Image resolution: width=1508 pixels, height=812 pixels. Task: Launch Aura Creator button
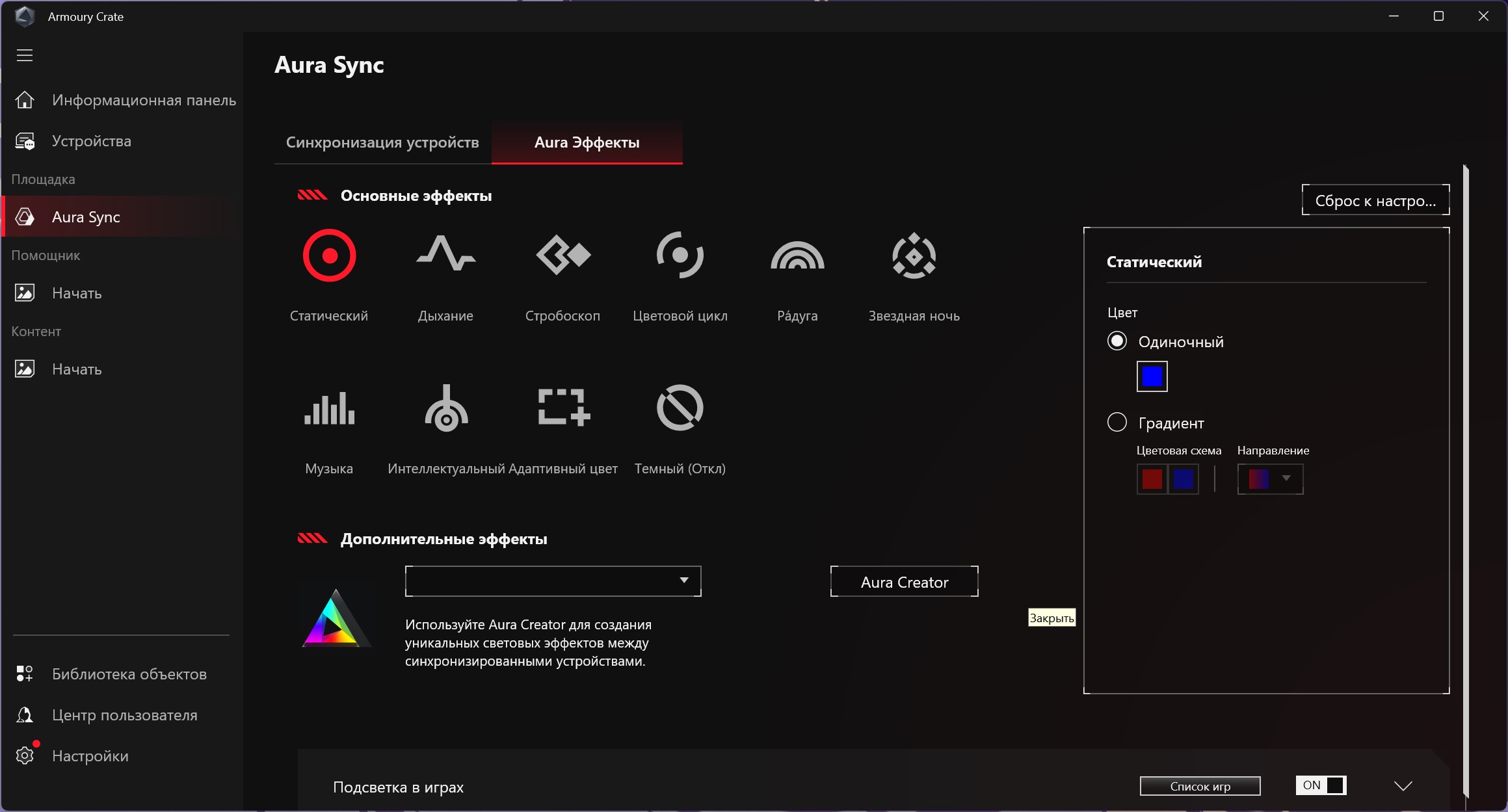pos(904,582)
